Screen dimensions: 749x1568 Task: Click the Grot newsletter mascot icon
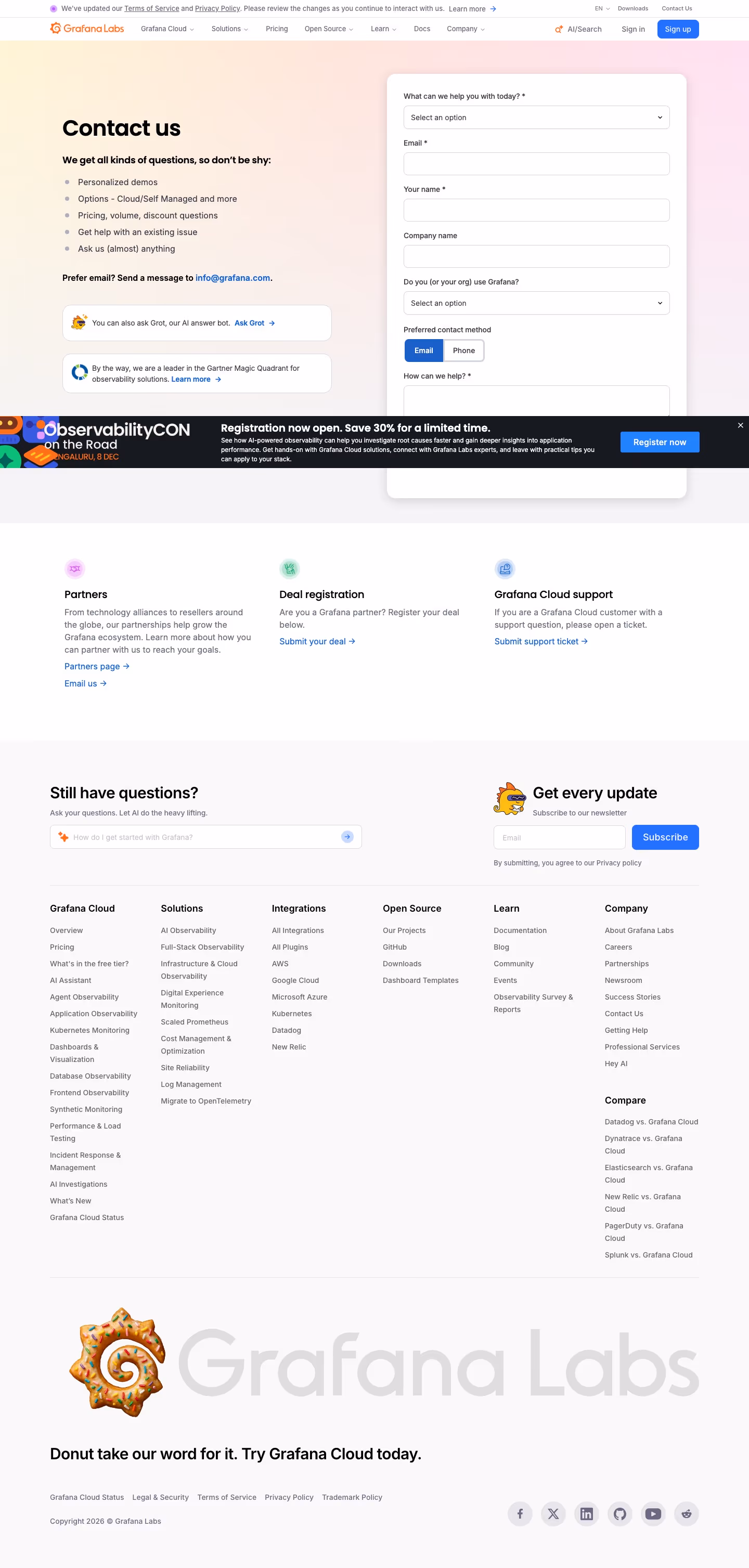[x=510, y=799]
